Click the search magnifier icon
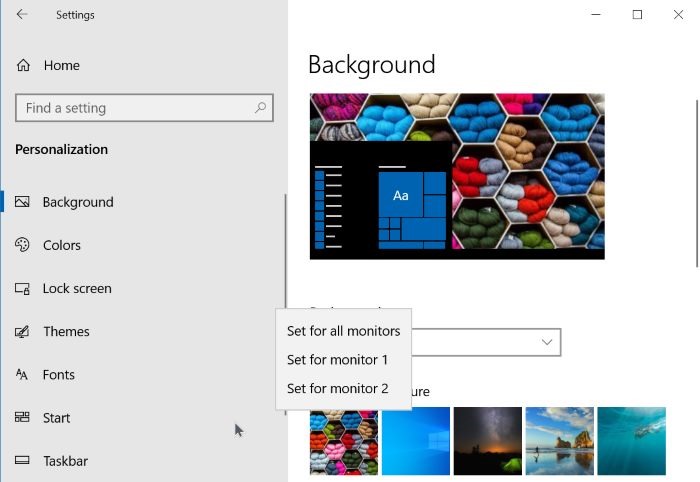The width and height of the screenshot is (700, 482). pos(260,108)
